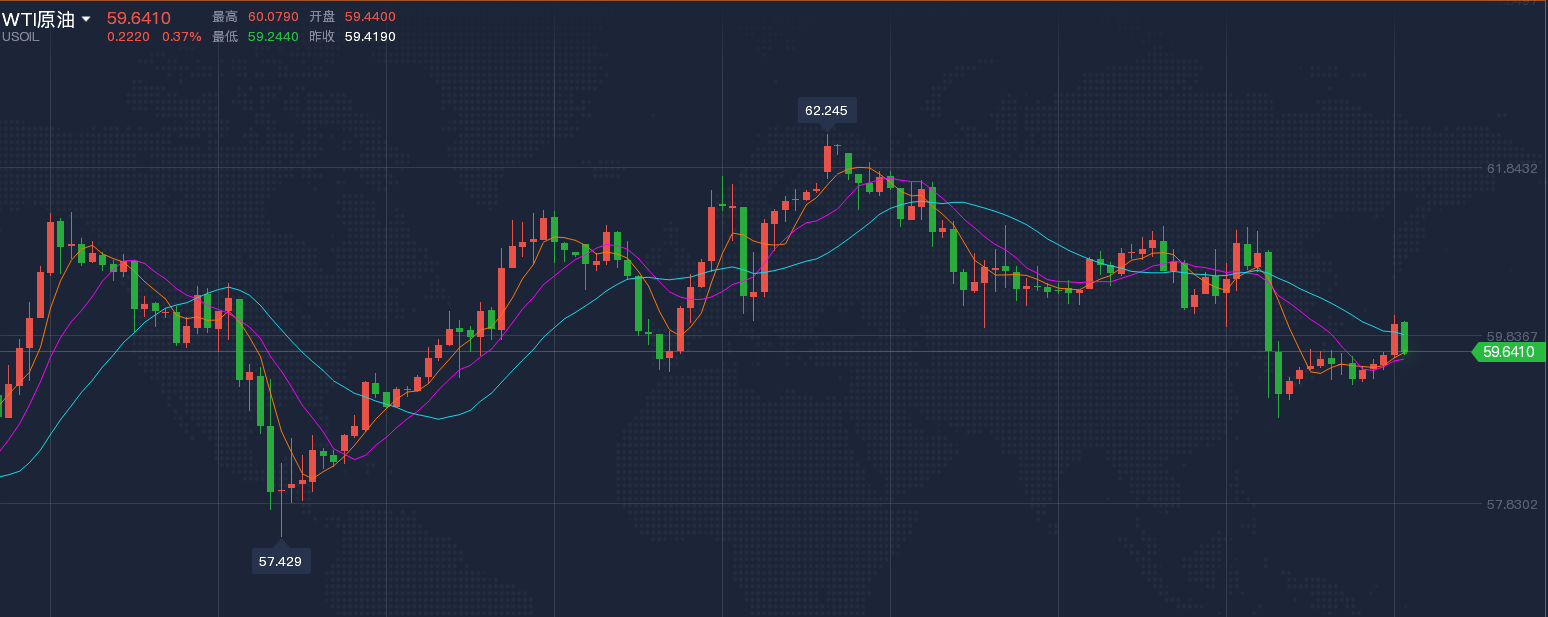The image size is (1548, 617).
Task: Click the 60.0790 daily high value
Action: click(273, 17)
